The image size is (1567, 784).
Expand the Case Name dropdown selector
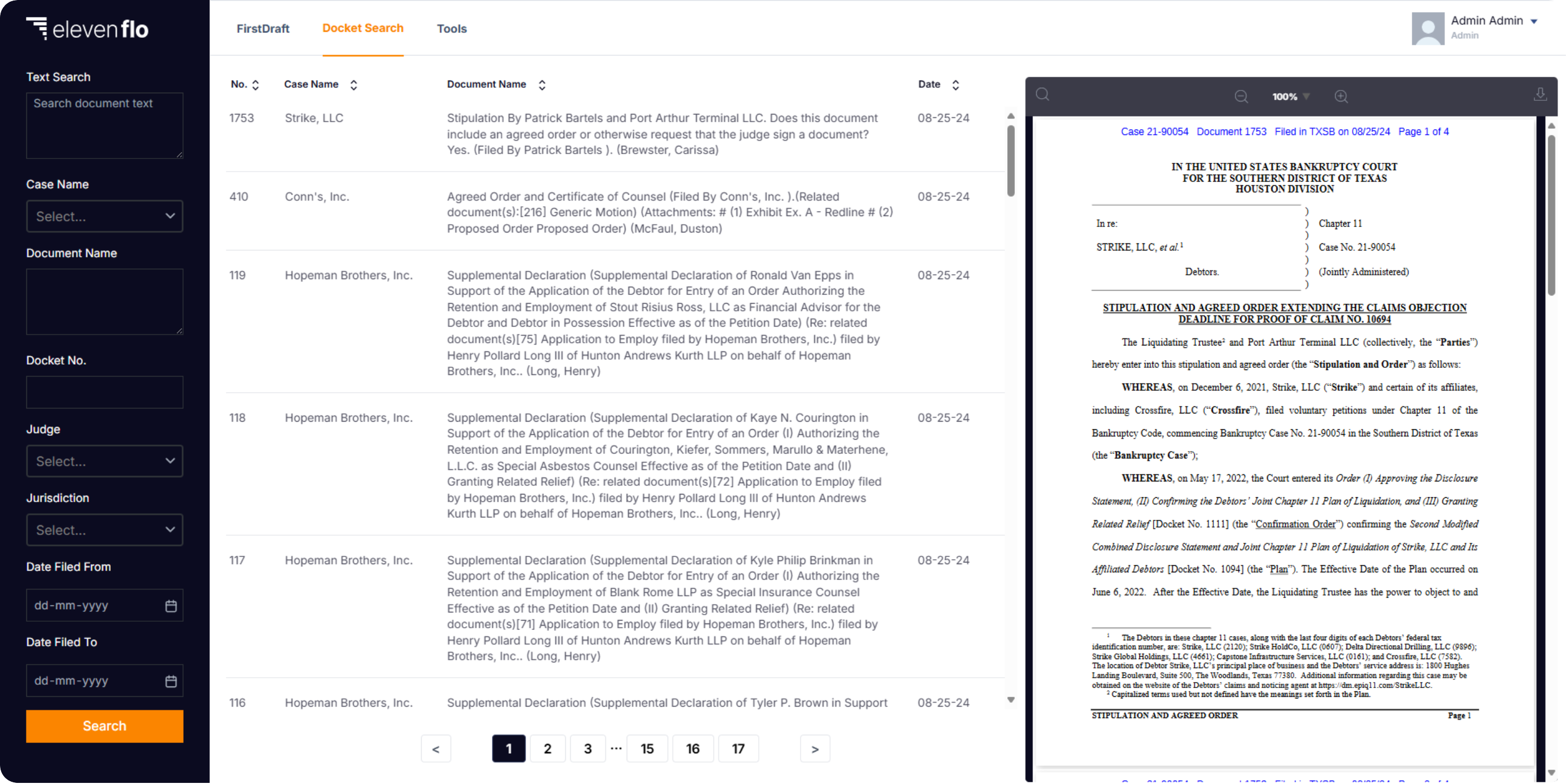point(104,215)
